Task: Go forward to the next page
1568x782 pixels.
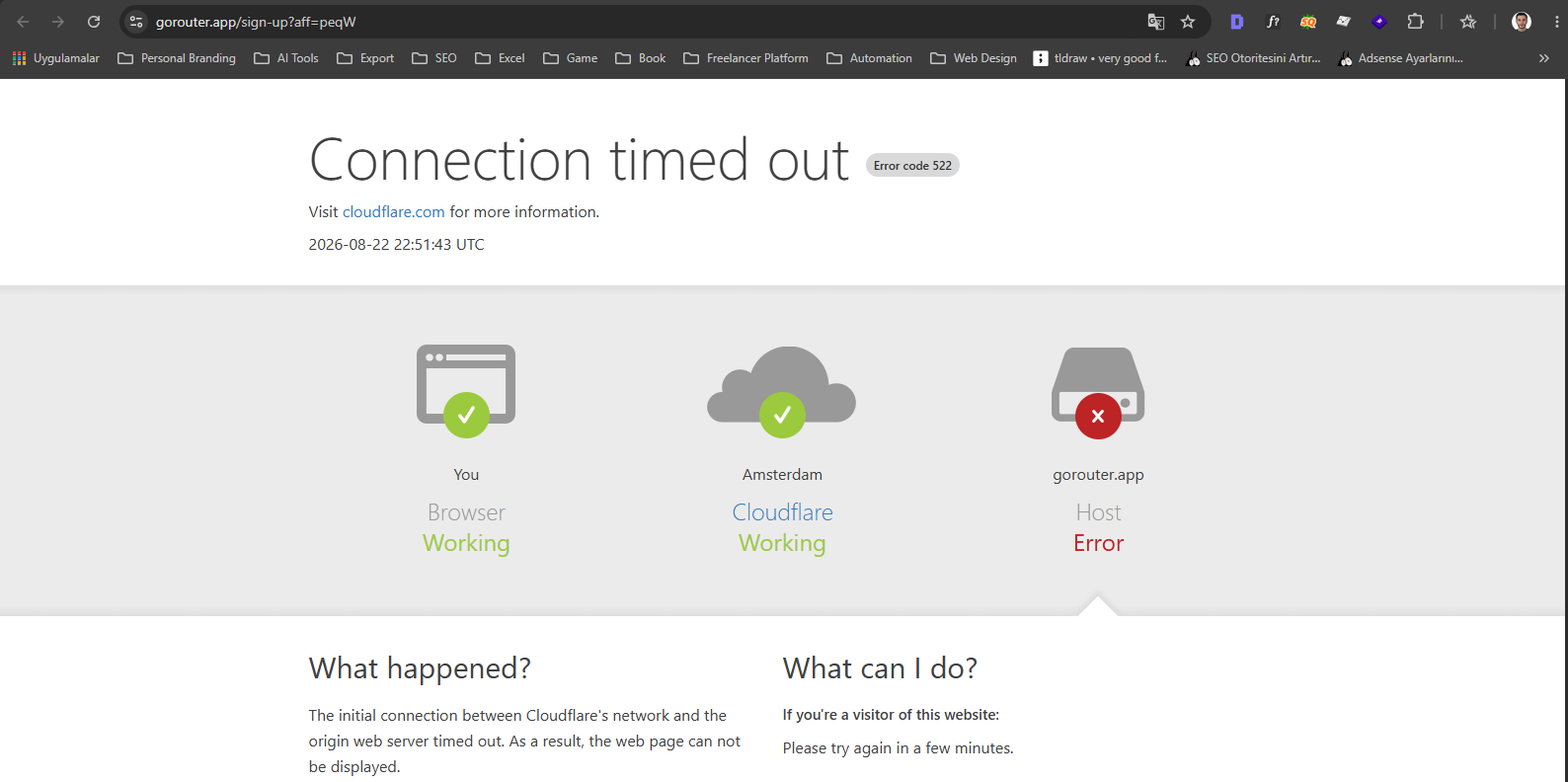Action: 58,22
